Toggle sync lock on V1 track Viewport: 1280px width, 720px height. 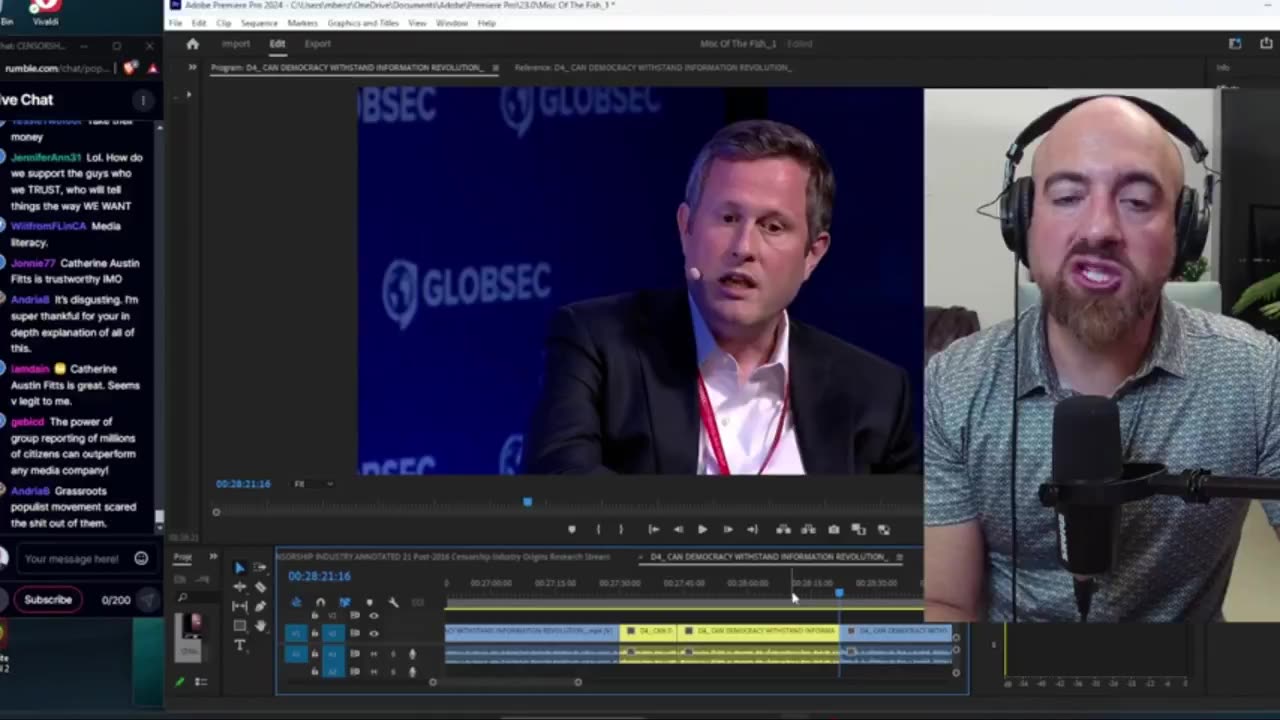coord(354,633)
